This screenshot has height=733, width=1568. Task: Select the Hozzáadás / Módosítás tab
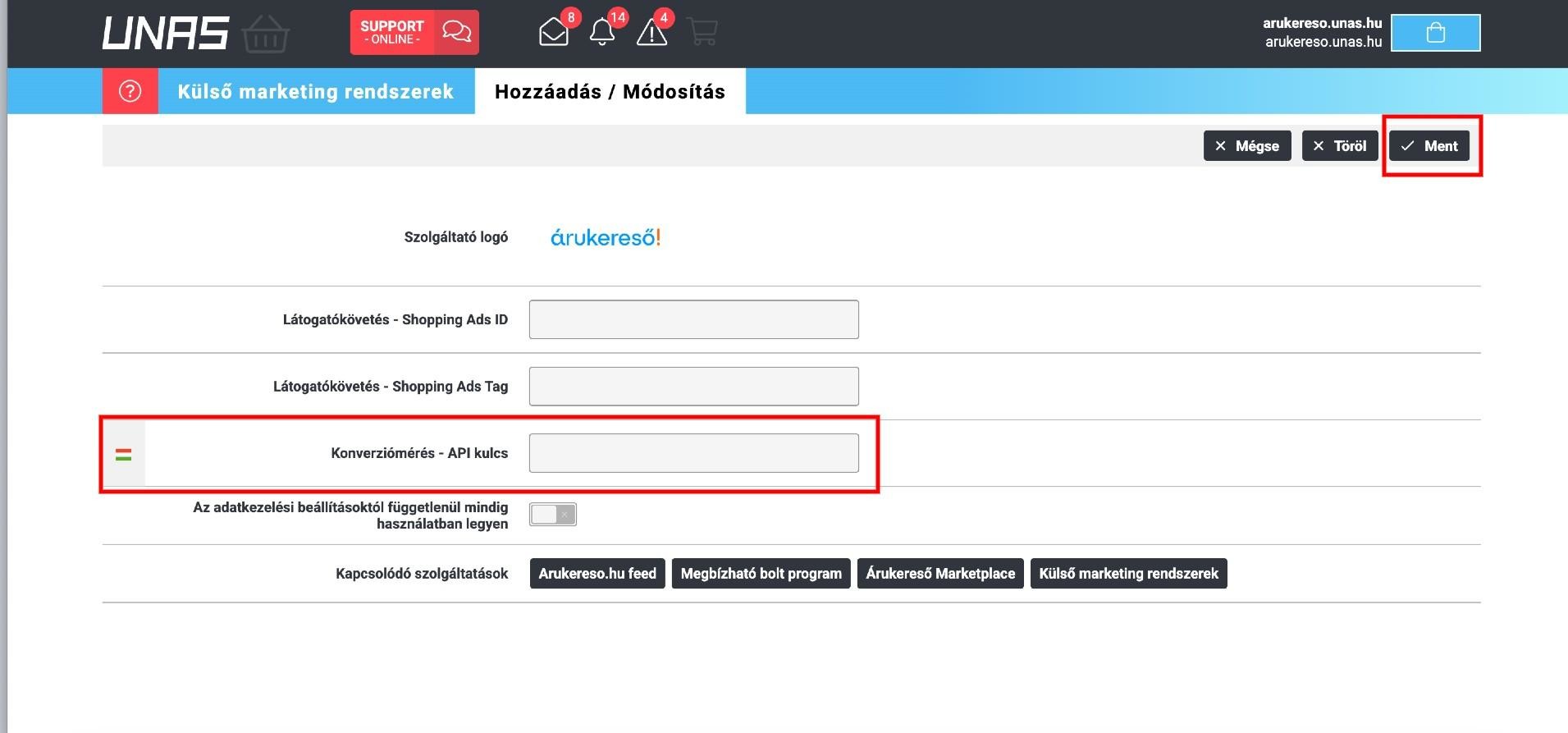[610, 91]
